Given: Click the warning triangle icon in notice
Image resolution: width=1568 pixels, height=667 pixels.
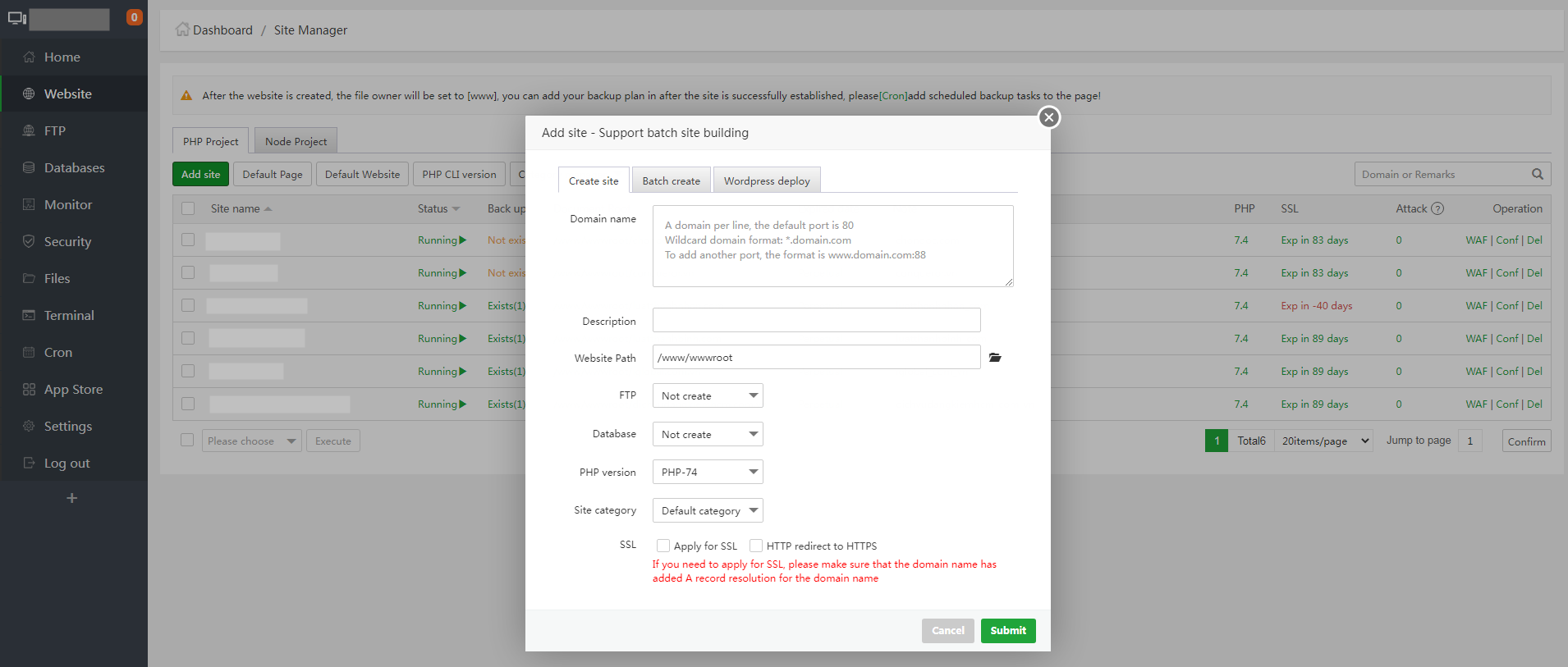Looking at the screenshot, I should [x=186, y=95].
